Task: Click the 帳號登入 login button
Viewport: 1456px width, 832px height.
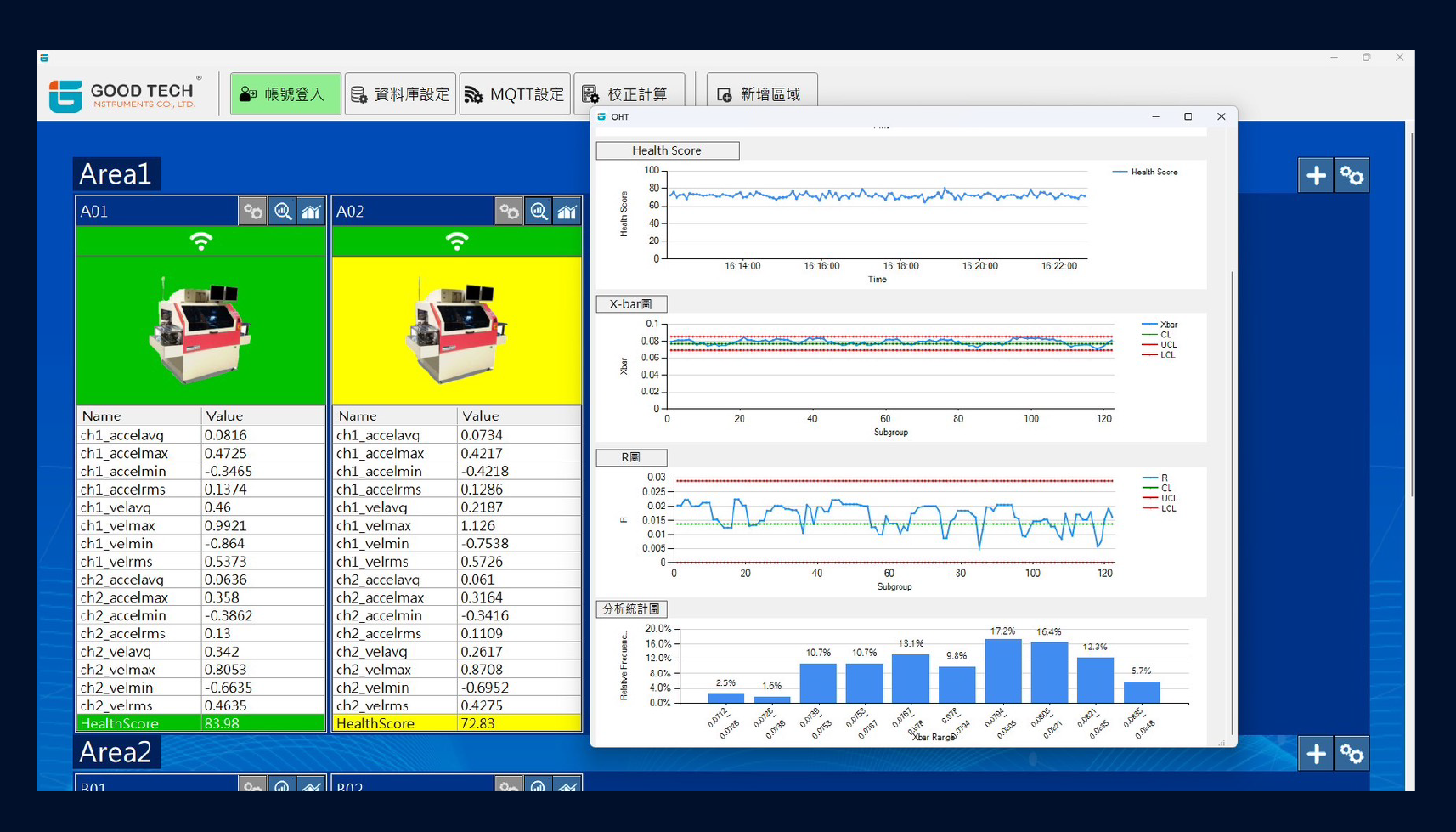Action: [x=285, y=93]
